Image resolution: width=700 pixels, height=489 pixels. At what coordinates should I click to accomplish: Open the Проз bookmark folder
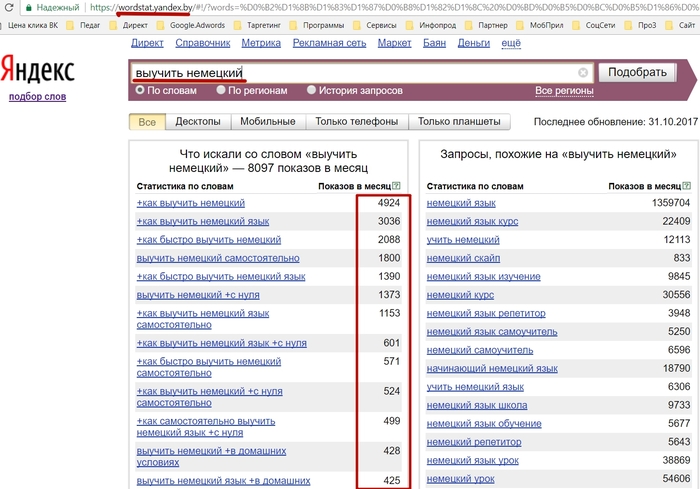[641, 25]
